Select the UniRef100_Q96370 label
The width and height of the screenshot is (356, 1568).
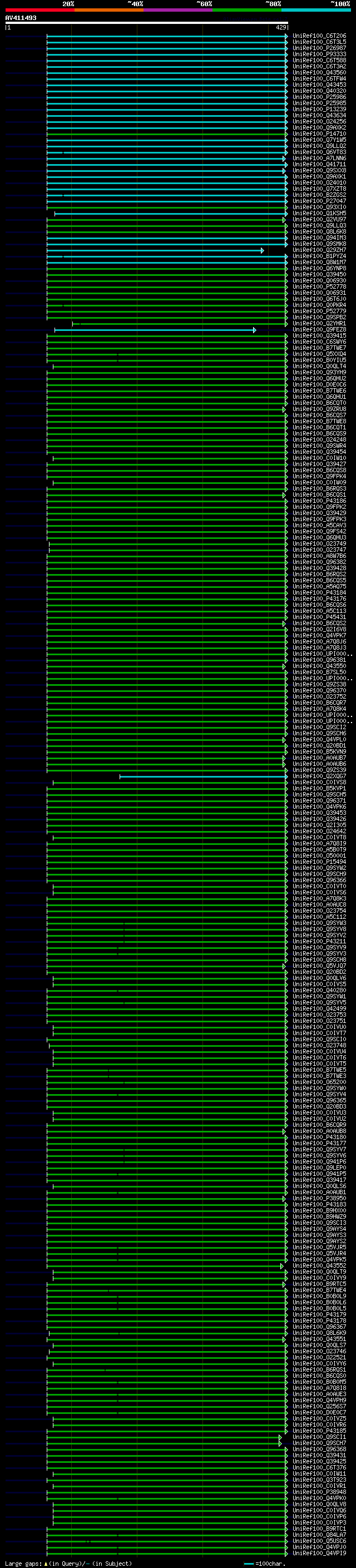319,691
